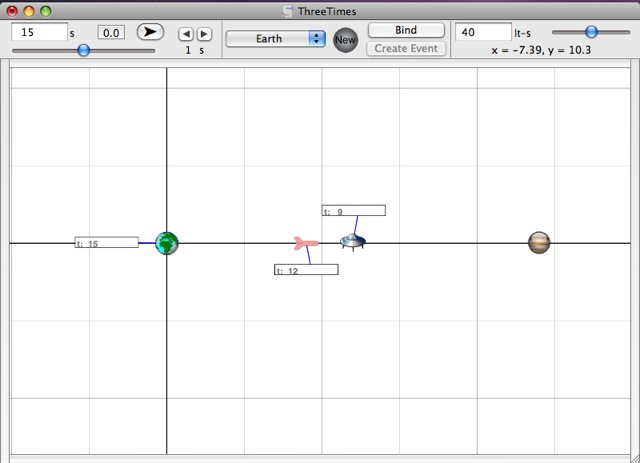Viewport: 640px width, 463px height.
Task: Click the time field showing 15
Action: (x=38, y=32)
